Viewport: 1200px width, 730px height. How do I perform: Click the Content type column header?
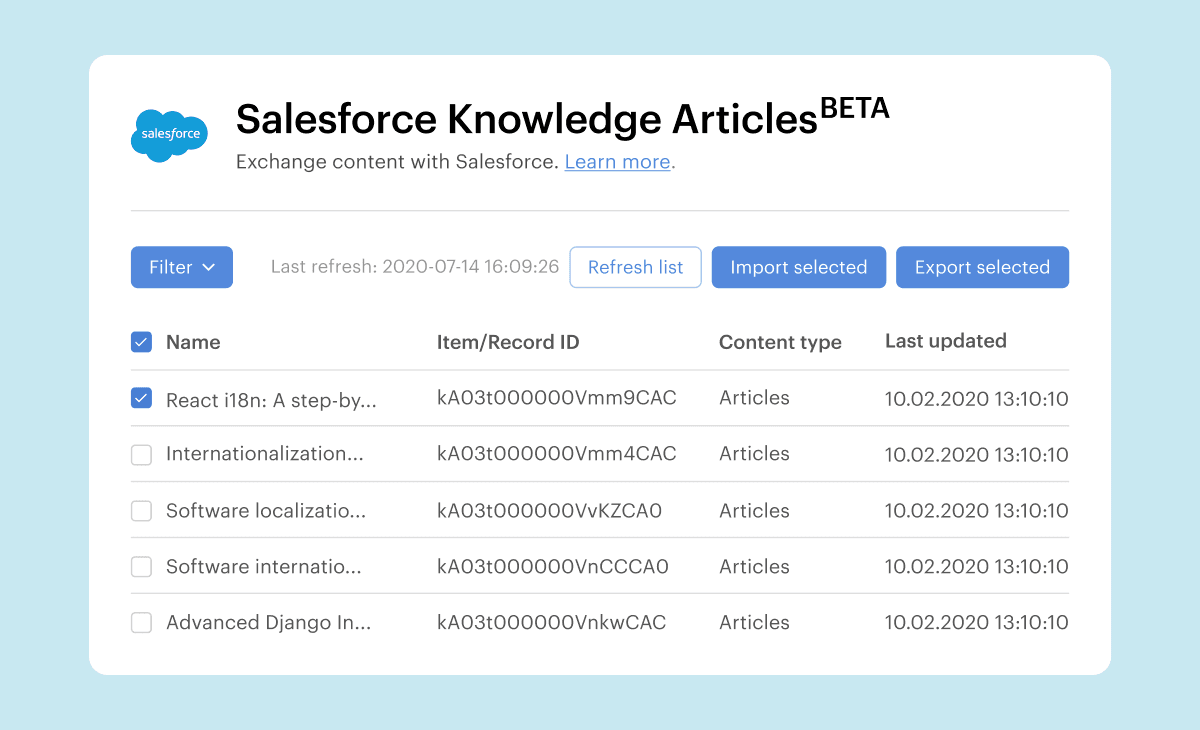pyautogui.click(x=780, y=342)
